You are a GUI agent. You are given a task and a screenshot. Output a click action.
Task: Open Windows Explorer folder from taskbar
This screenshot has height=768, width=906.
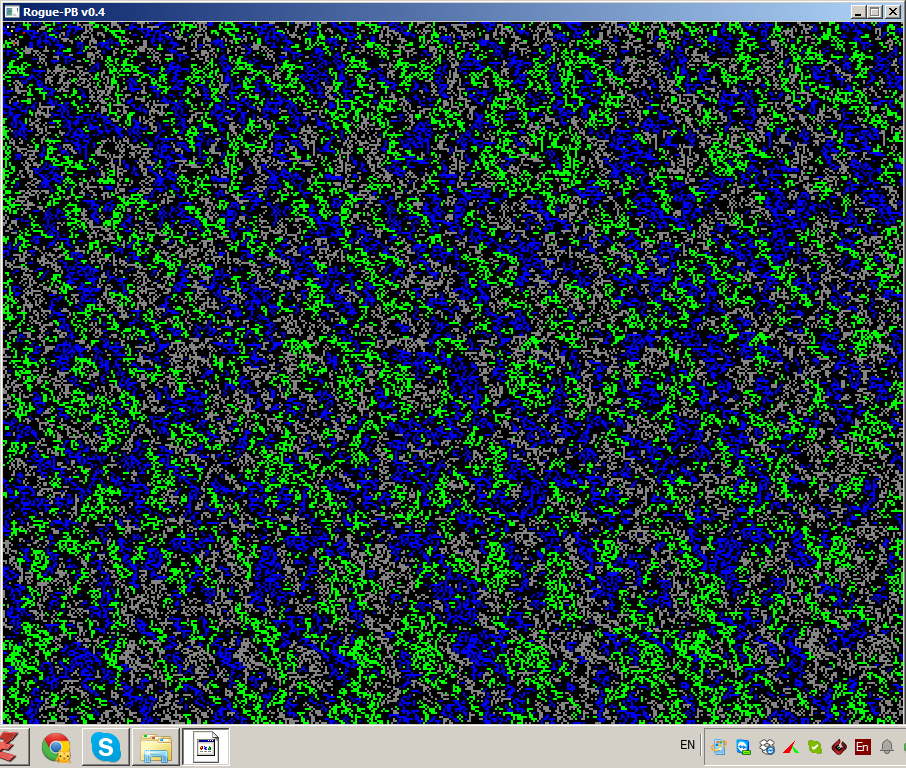pyautogui.click(x=155, y=747)
